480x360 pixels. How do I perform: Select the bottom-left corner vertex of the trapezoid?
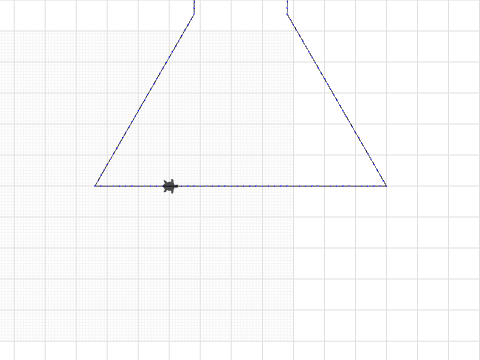tap(95, 186)
